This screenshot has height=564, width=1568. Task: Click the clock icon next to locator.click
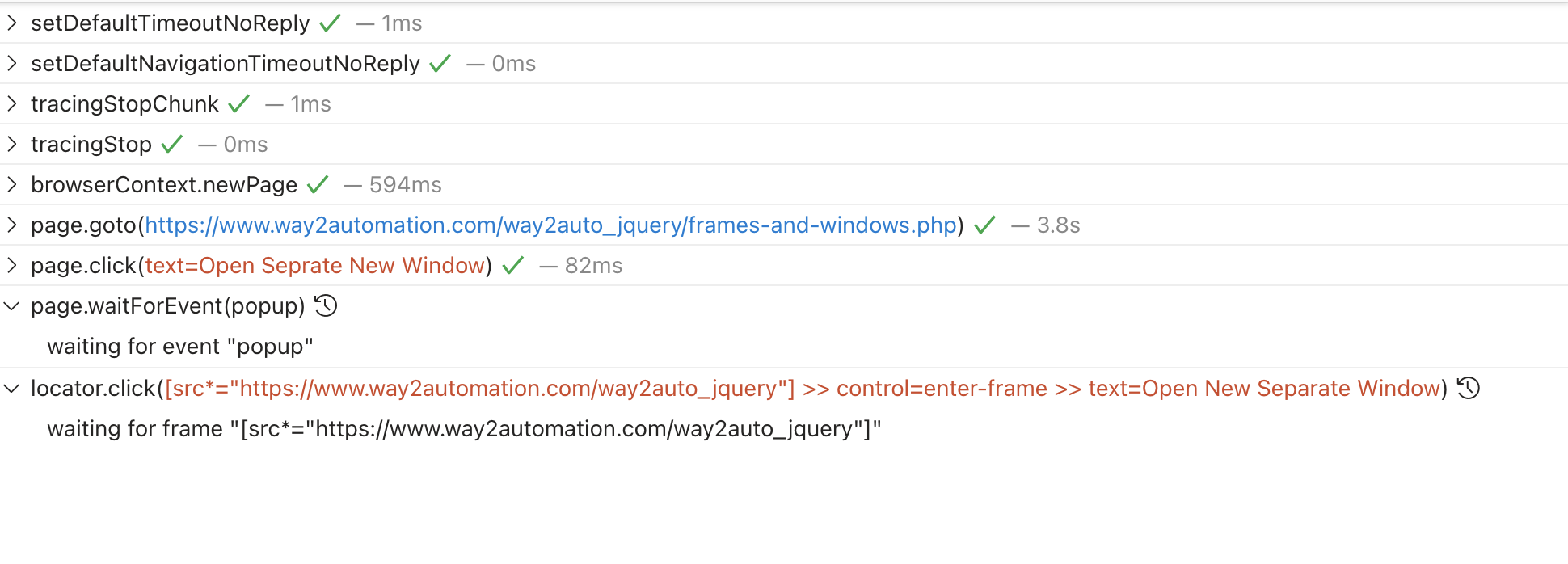[1469, 389]
